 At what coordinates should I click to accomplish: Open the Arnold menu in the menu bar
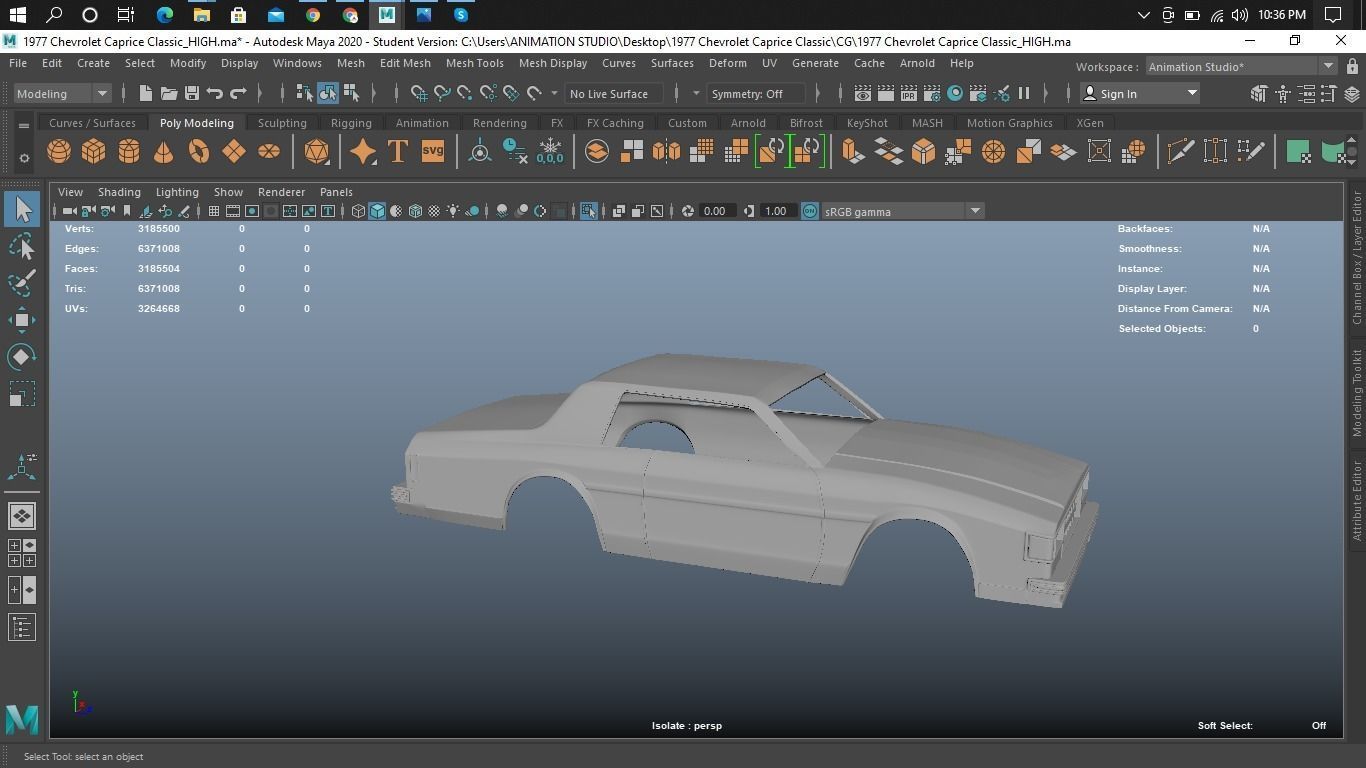pyautogui.click(x=917, y=62)
